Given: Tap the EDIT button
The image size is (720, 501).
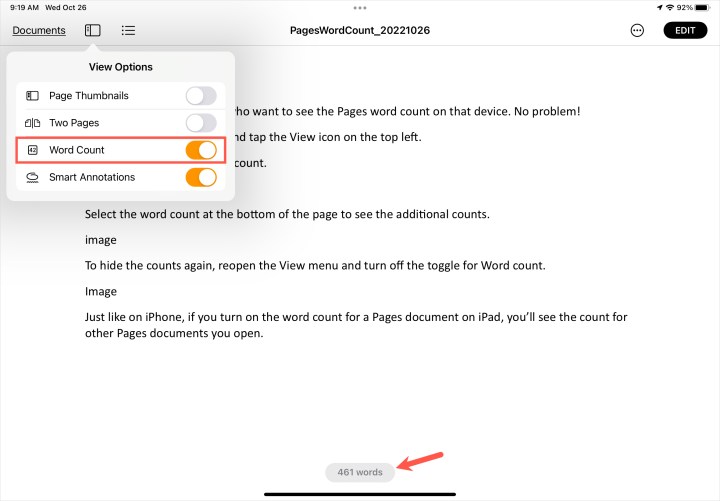Looking at the screenshot, I should 685,30.
